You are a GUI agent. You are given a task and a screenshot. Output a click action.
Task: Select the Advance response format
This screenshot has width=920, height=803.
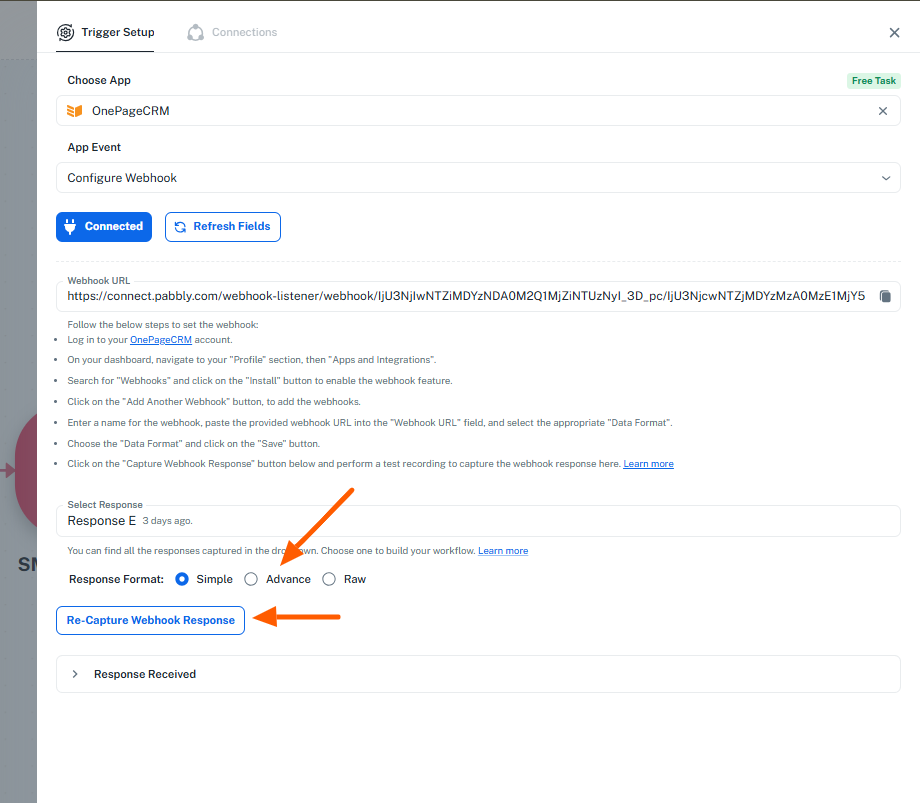click(251, 579)
